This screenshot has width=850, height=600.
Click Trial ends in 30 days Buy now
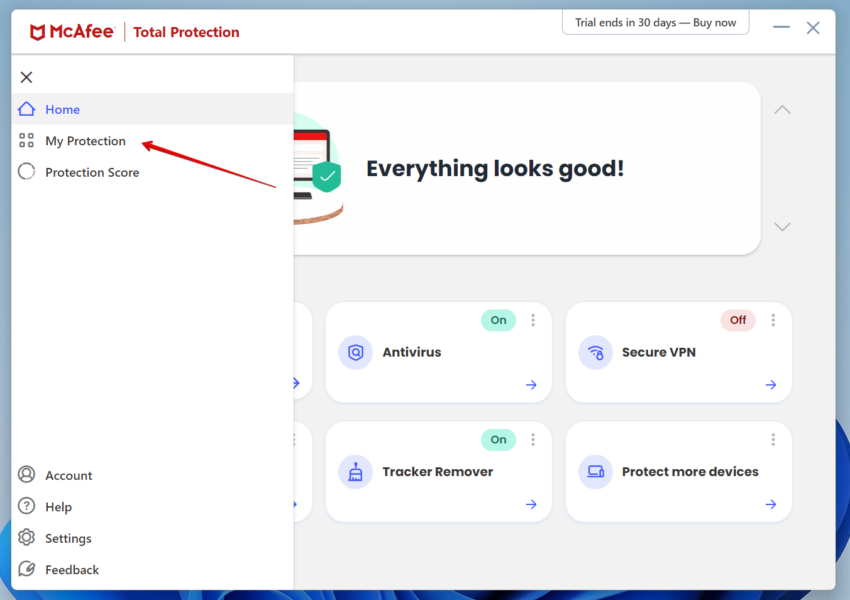(x=655, y=23)
